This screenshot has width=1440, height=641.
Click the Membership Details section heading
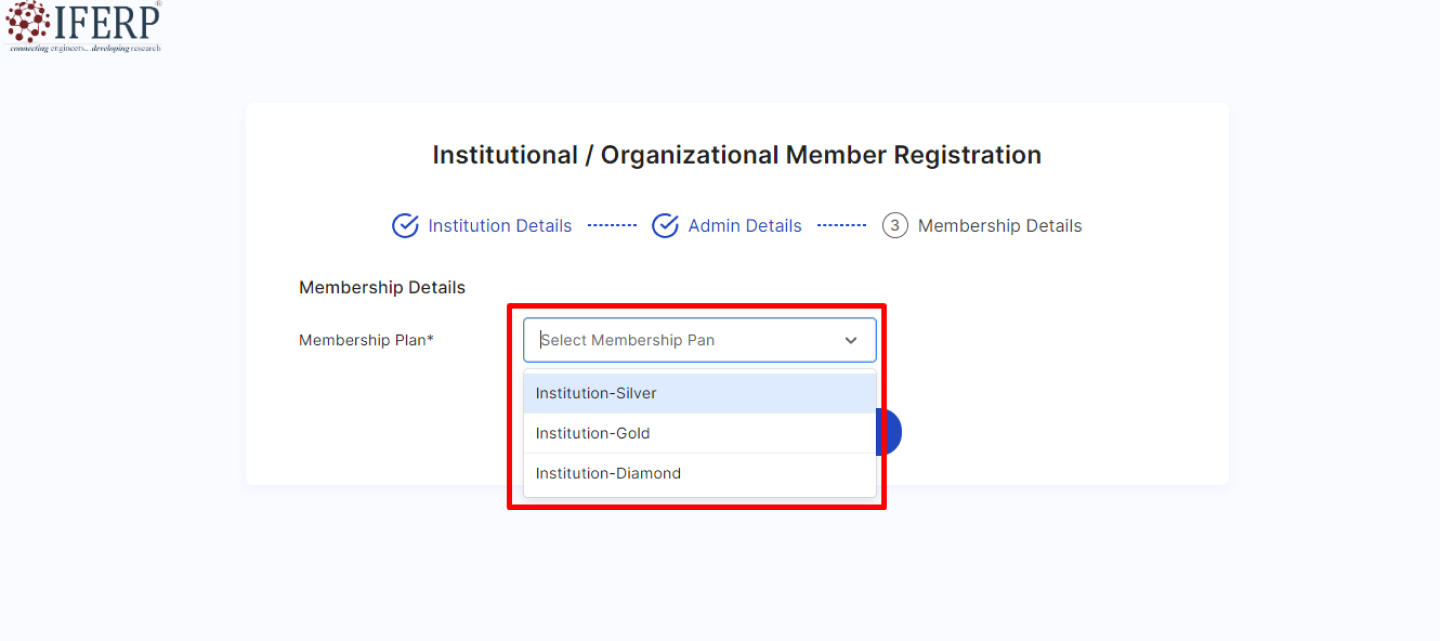point(382,287)
